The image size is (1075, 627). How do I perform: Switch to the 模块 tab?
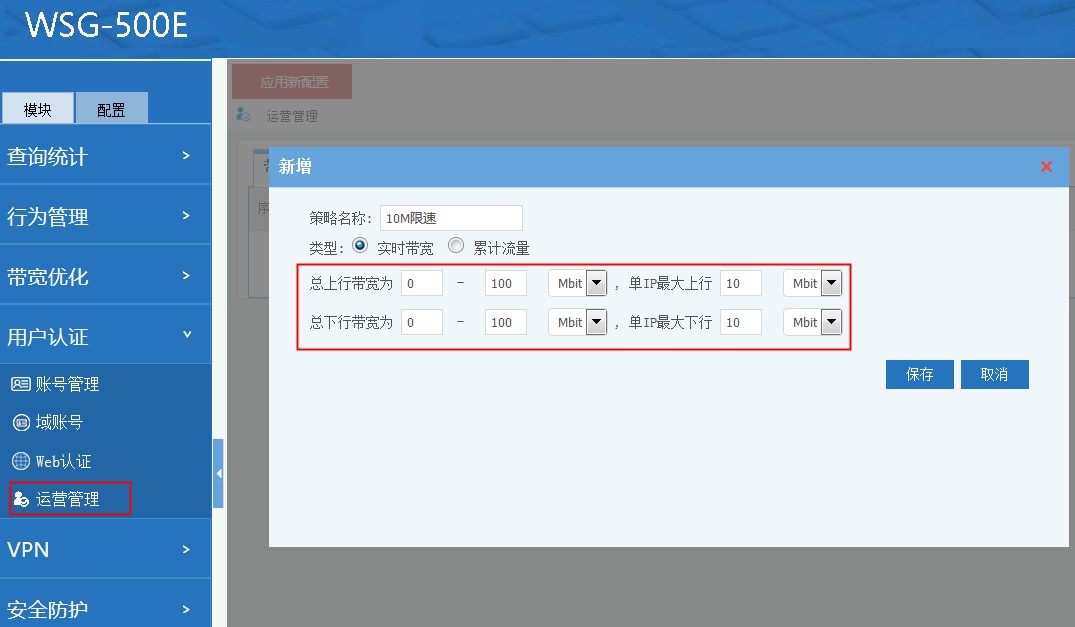[38, 109]
